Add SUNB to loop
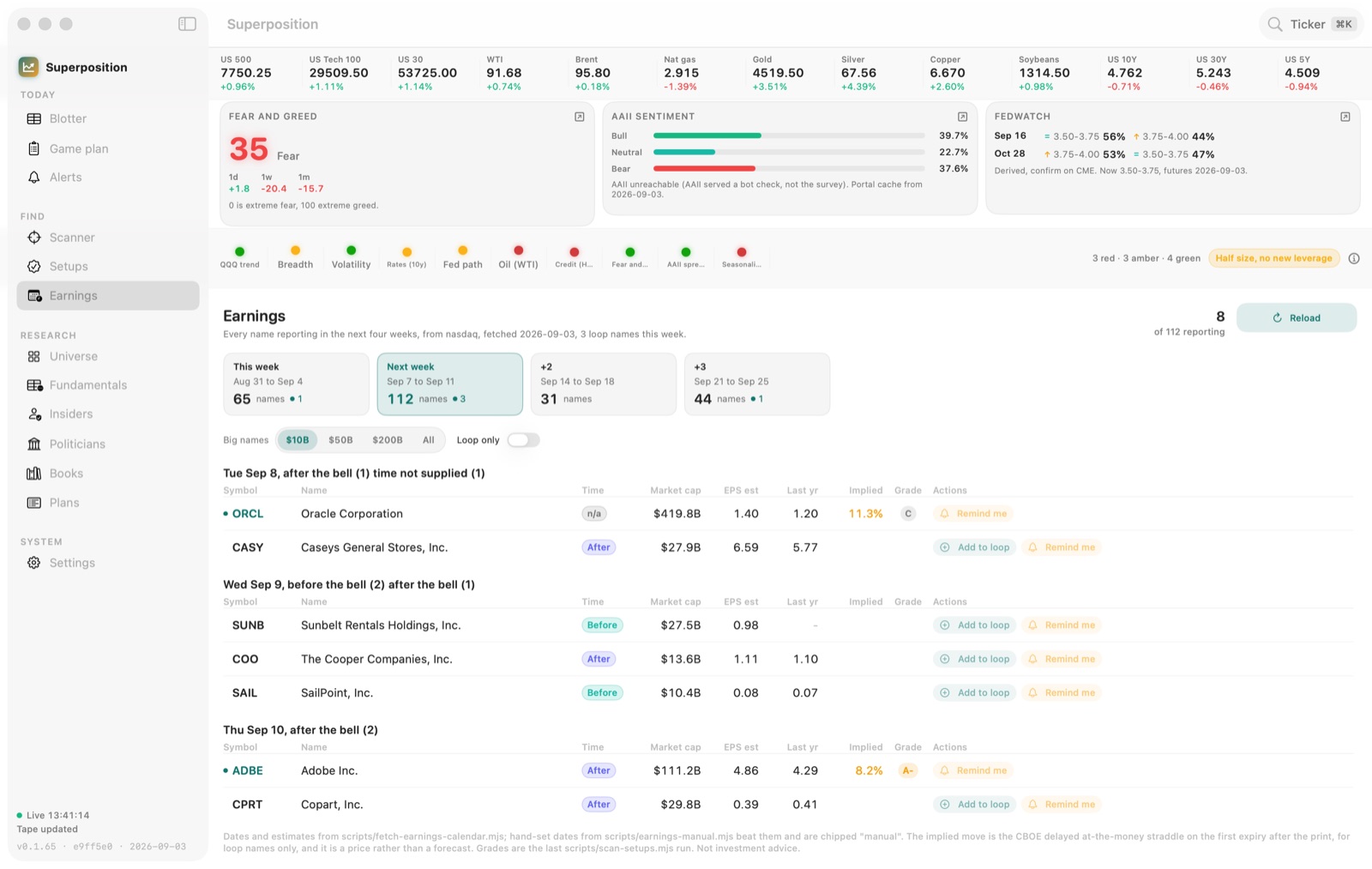The width and height of the screenshot is (1372, 869). pyautogui.click(x=975, y=625)
